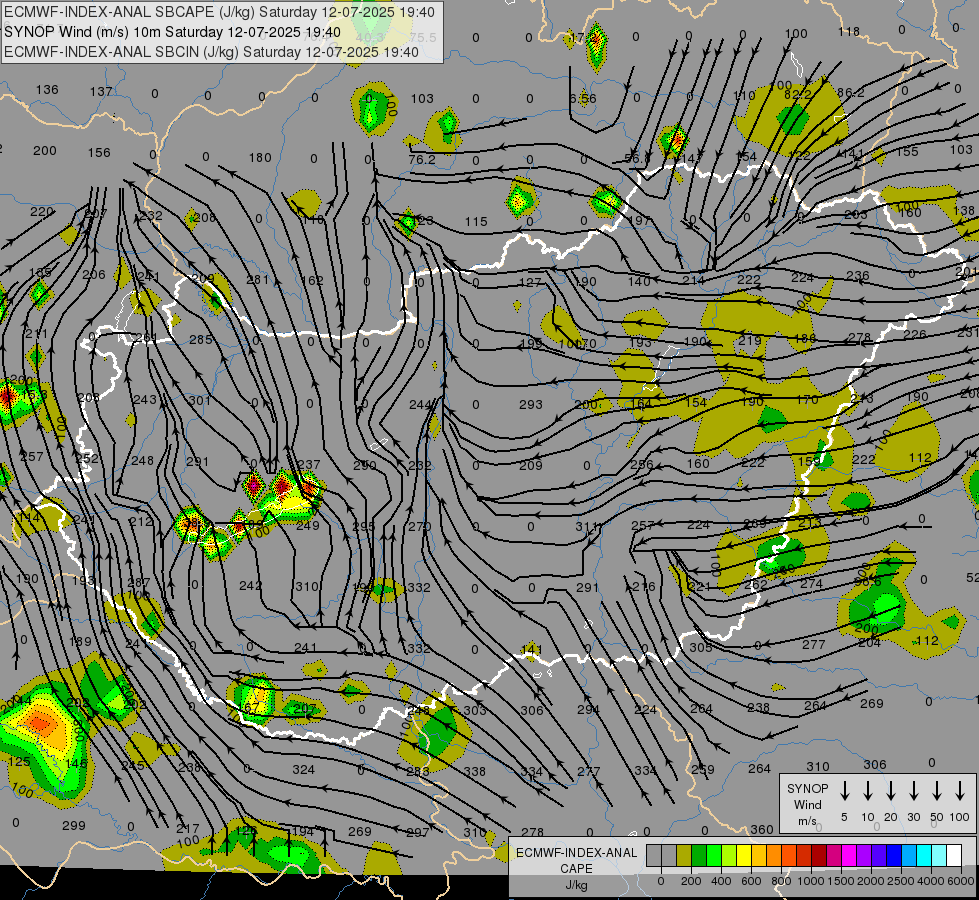Click the 'J/kg' unit label in the legend
Screen dimensions: 979x900
(576, 885)
